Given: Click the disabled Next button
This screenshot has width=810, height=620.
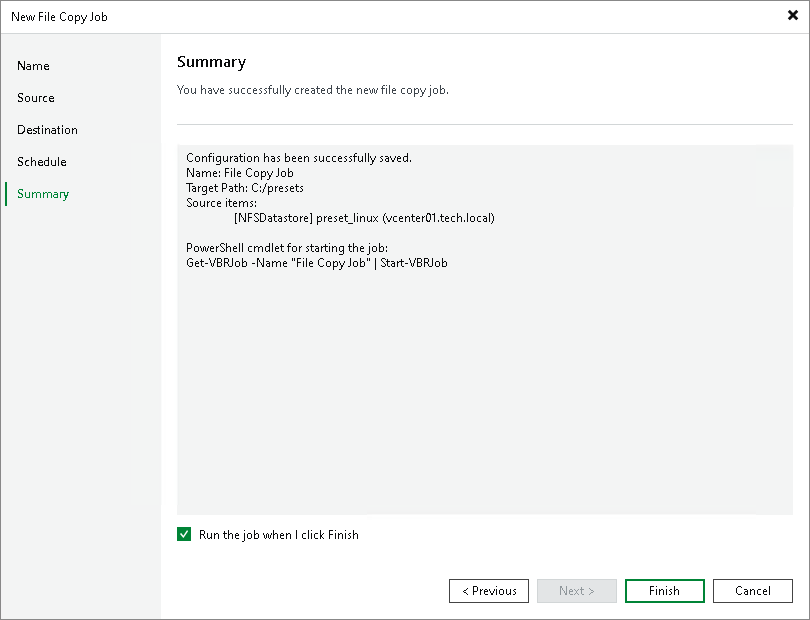Looking at the screenshot, I should (x=577, y=591).
